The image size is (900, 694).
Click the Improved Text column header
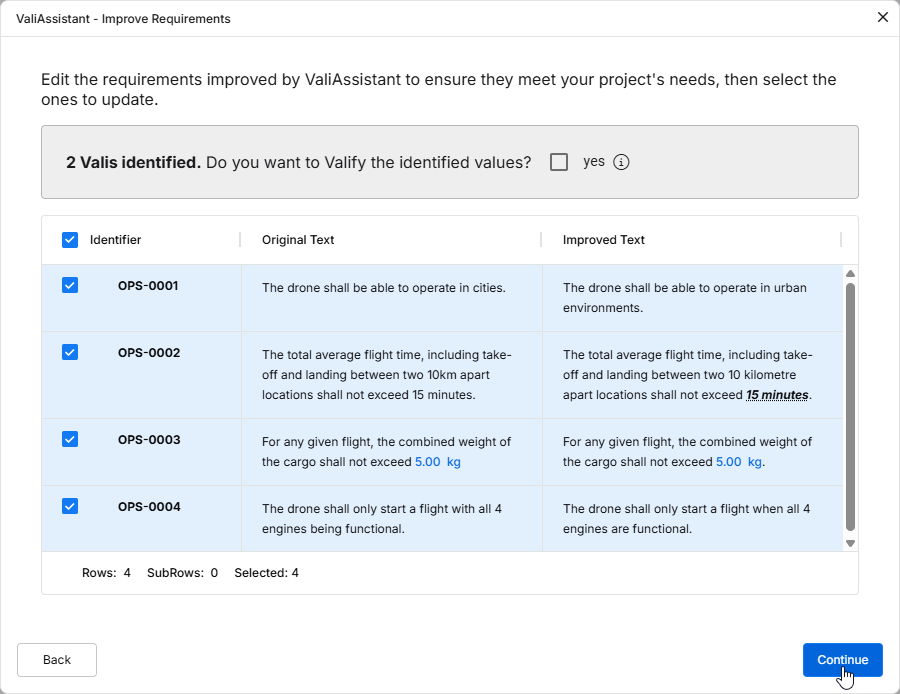coord(603,240)
